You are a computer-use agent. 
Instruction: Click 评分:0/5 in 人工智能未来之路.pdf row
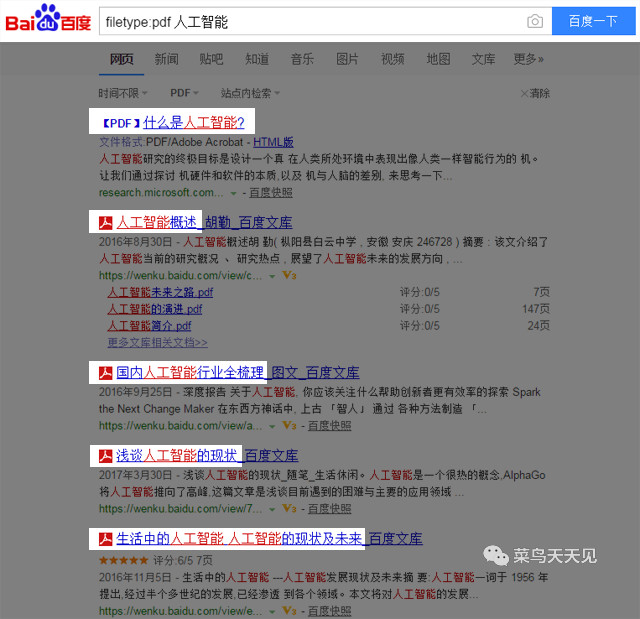419,292
